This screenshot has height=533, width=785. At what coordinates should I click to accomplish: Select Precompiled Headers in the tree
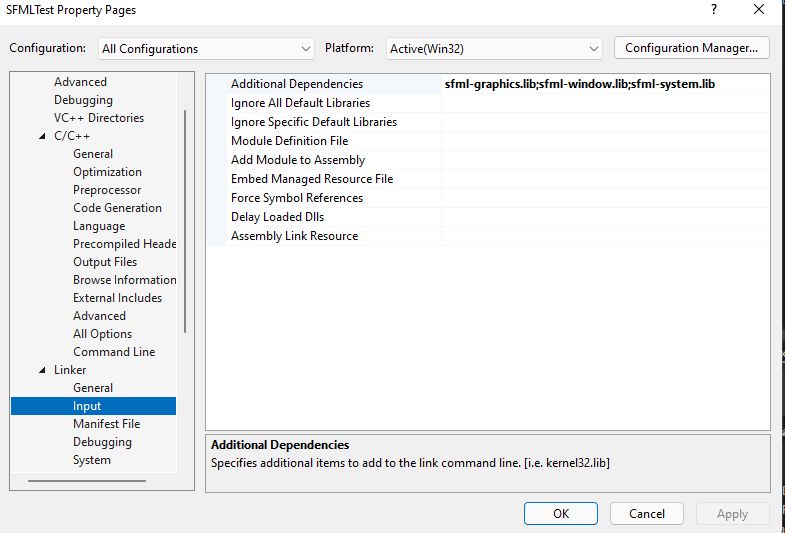point(124,244)
